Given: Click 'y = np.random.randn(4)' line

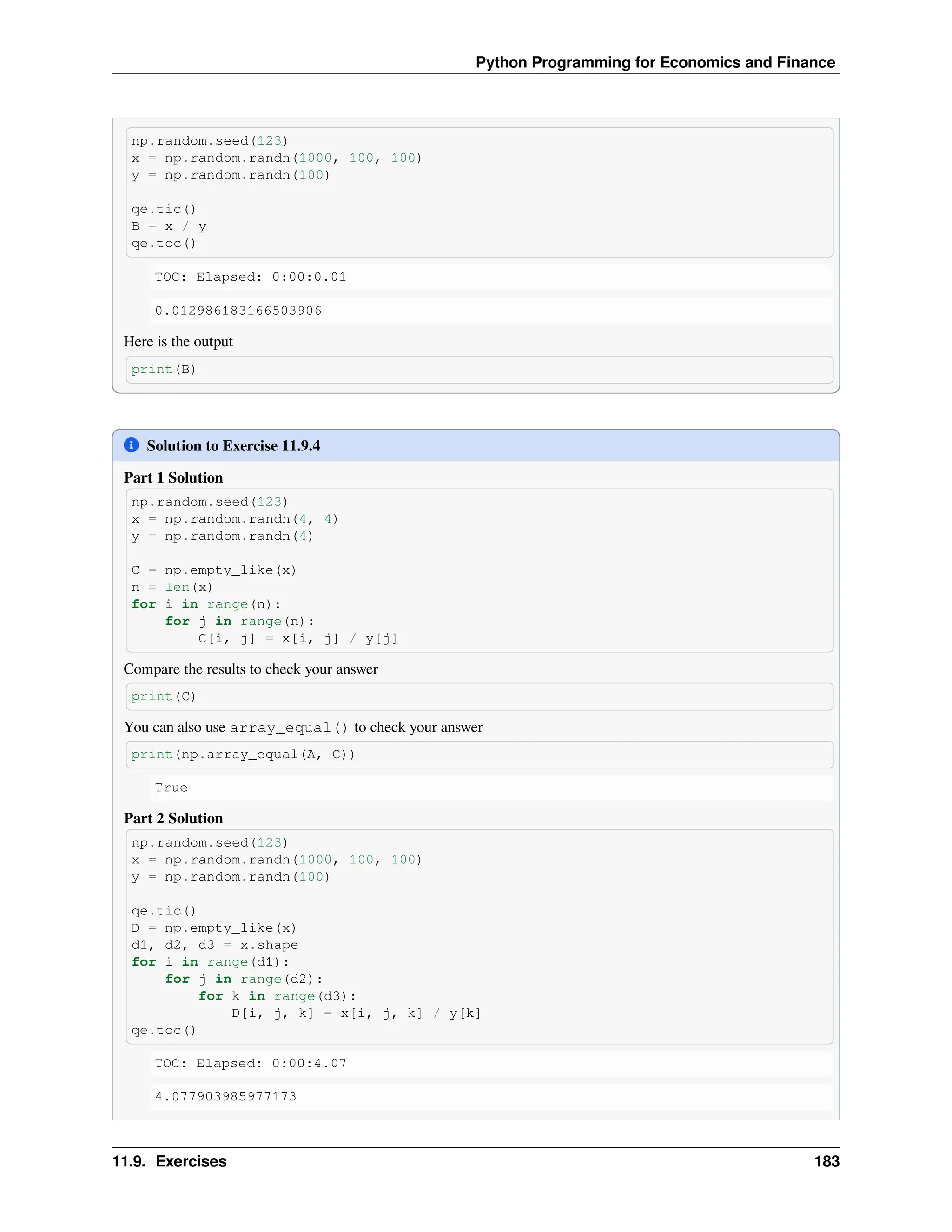Looking at the screenshot, I should [x=222, y=536].
